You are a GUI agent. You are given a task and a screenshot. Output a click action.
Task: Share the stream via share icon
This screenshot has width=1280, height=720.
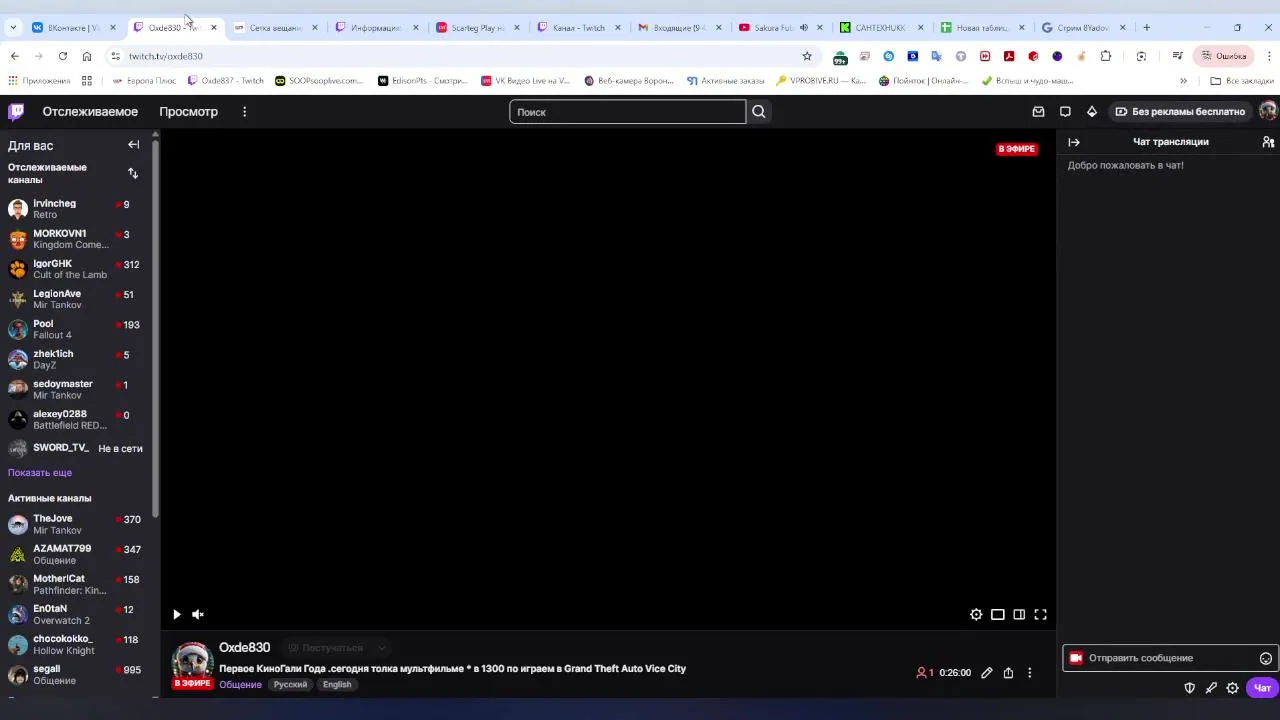tap(1008, 673)
